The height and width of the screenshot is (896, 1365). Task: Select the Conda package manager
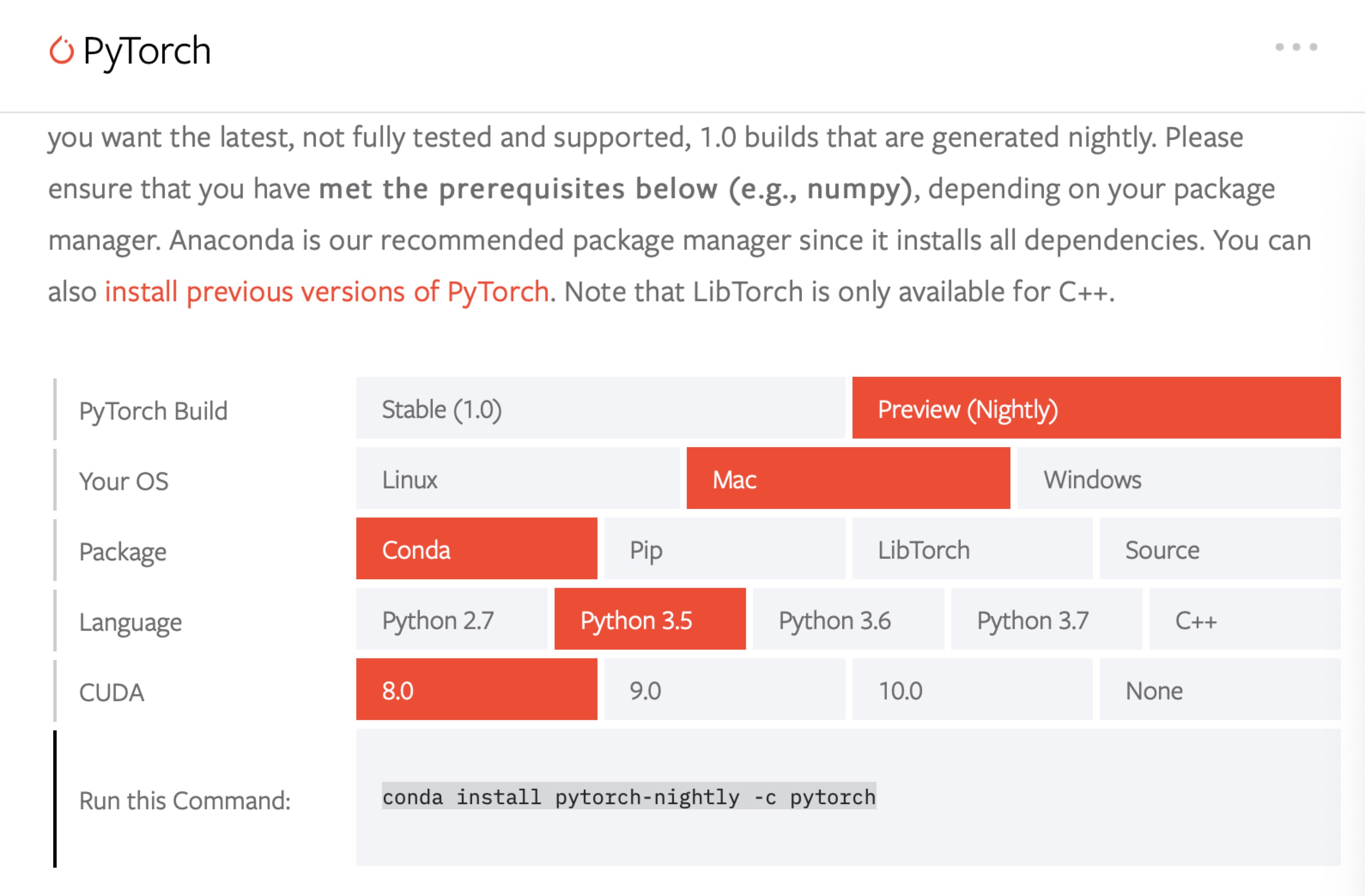[476, 550]
